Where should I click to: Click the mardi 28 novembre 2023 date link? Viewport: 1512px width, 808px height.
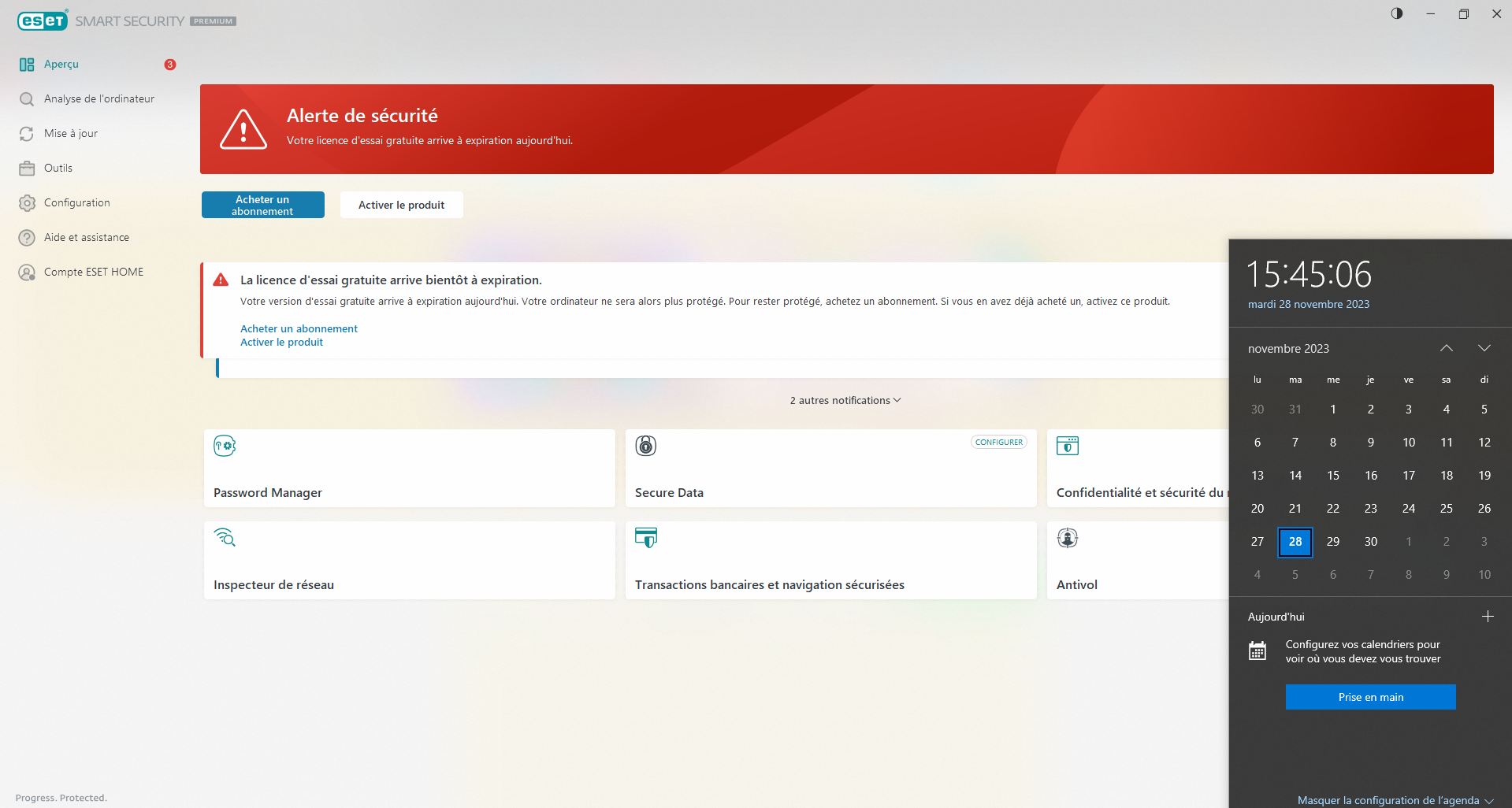[x=1309, y=305]
